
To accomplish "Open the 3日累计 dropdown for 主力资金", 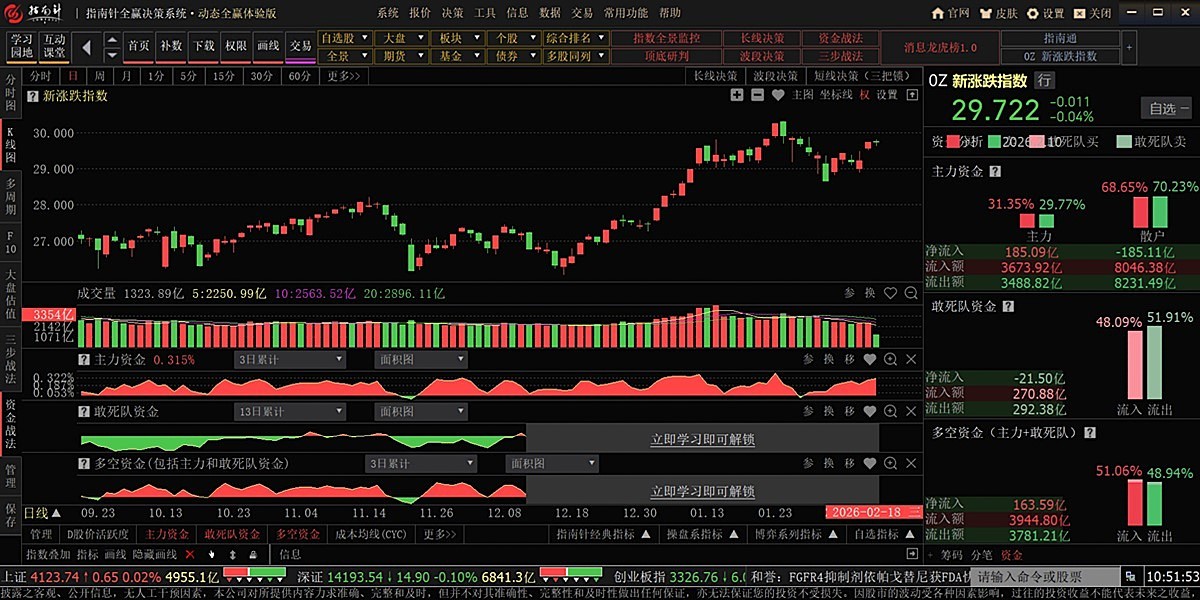I will pos(289,359).
